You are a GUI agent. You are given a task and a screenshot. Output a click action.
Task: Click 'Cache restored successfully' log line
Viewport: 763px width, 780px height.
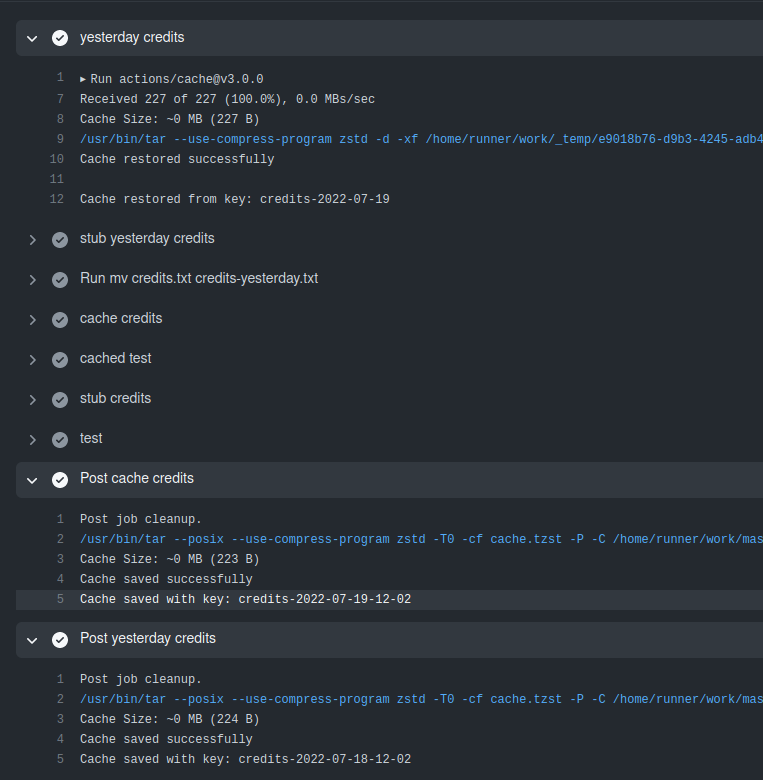177,159
